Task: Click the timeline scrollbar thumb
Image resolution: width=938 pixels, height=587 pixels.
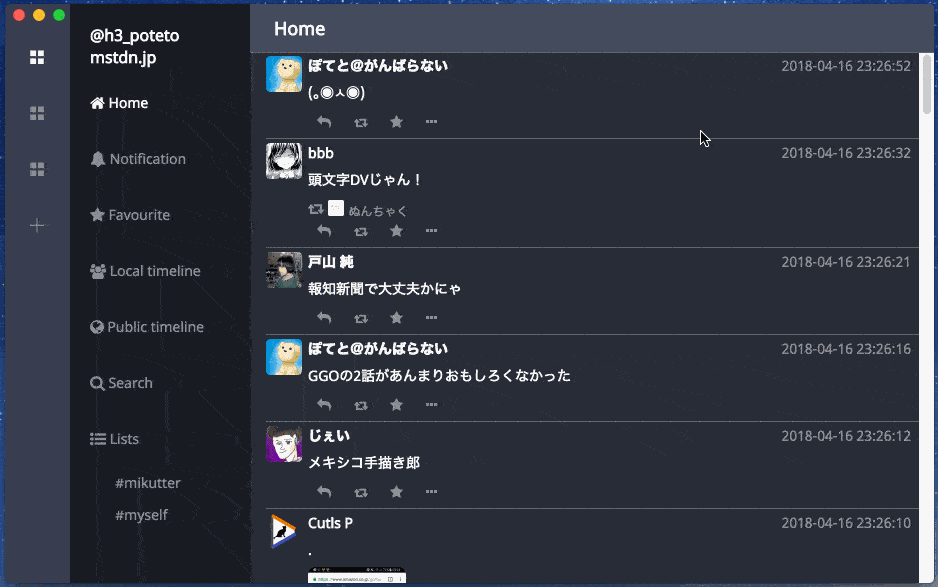Action: pyautogui.click(x=927, y=84)
